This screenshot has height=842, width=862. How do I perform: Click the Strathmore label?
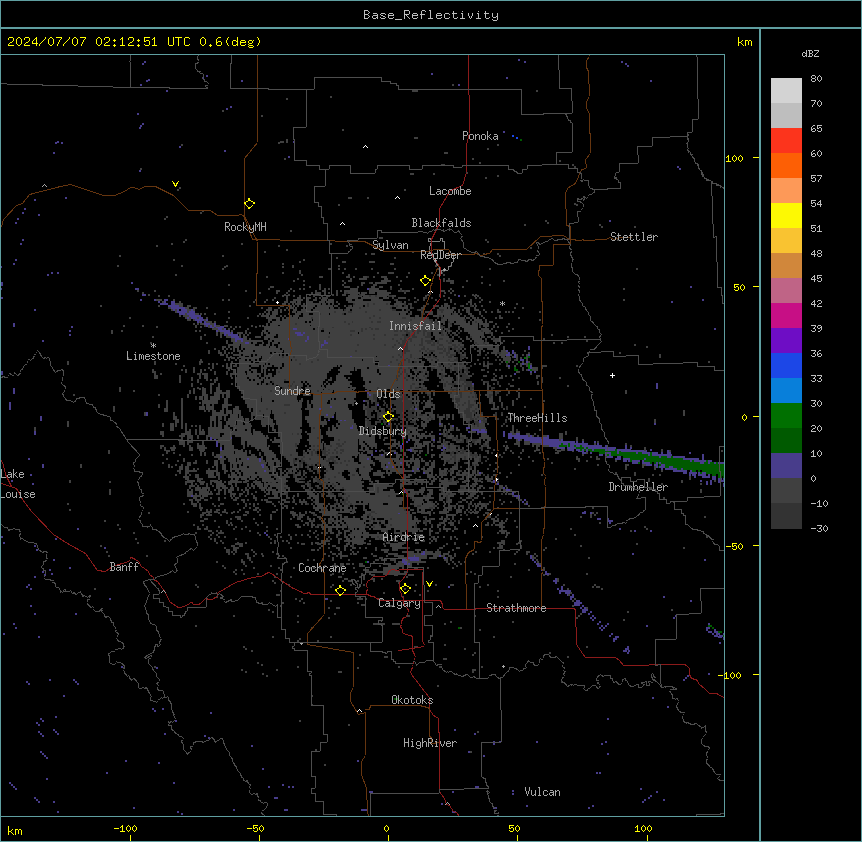(x=516, y=608)
